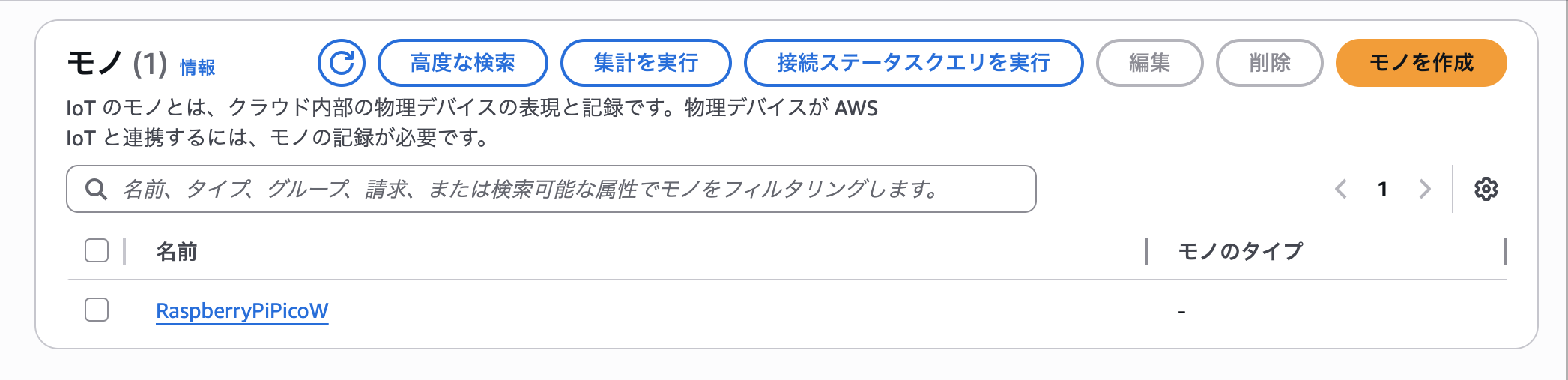Click the 集計を実行 button

pyautogui.click(x=646, y=63)
